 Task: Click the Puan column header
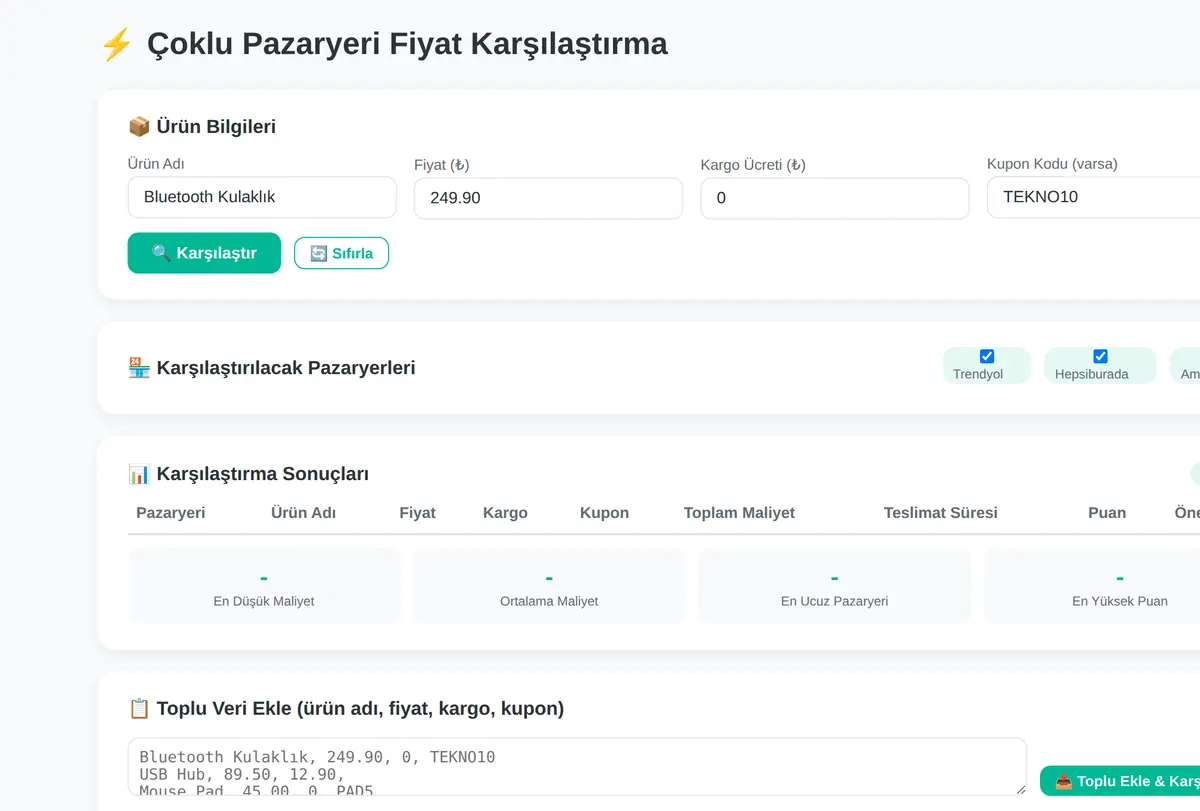1107,512
